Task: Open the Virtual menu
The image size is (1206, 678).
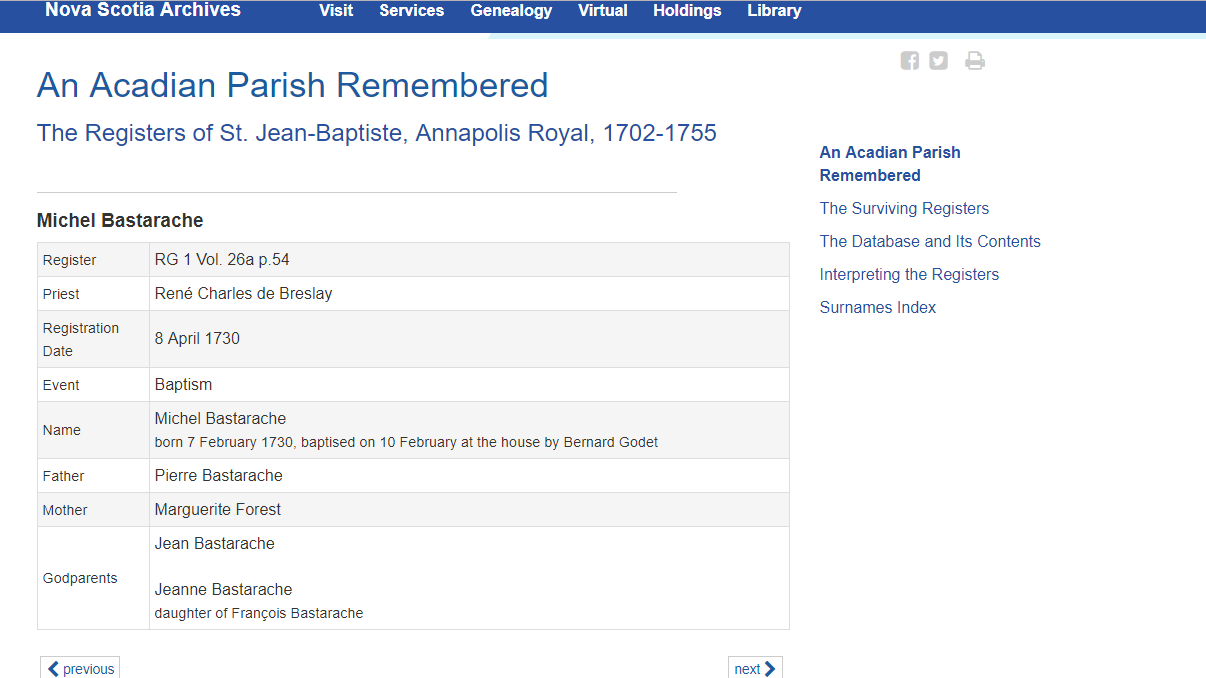Action: [603, 11]
